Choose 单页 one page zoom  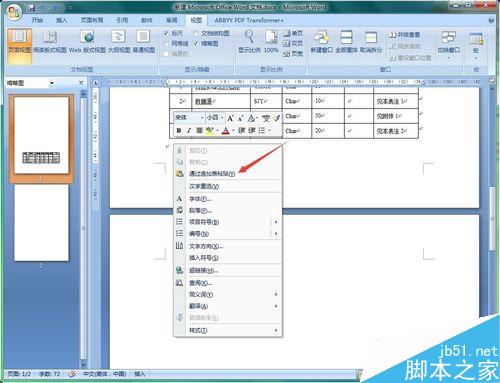coord(293,33)
